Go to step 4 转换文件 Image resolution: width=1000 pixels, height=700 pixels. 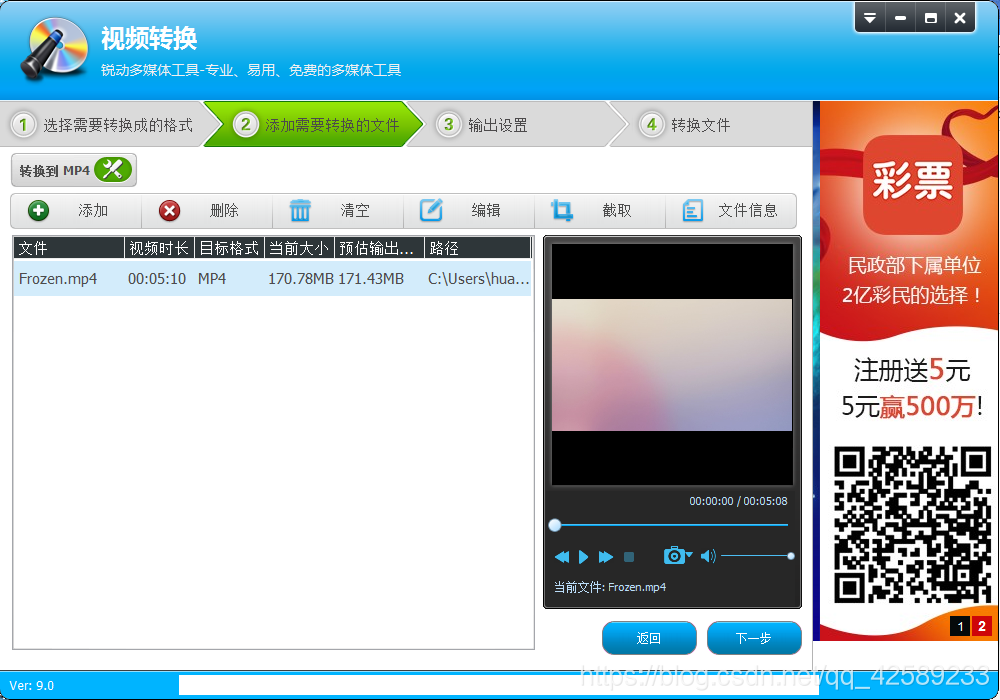click(x=711, y=124)
